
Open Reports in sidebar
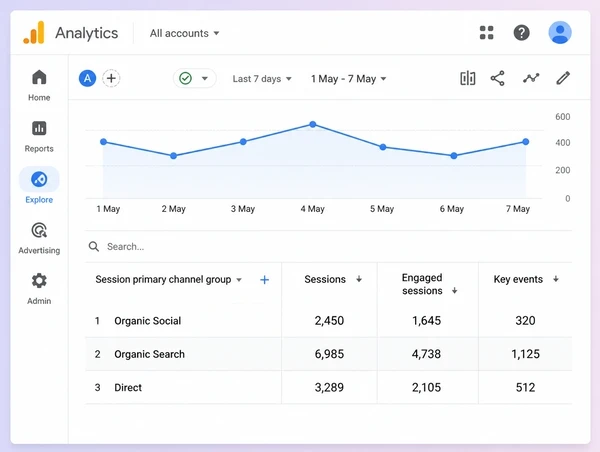coord(39,137)
